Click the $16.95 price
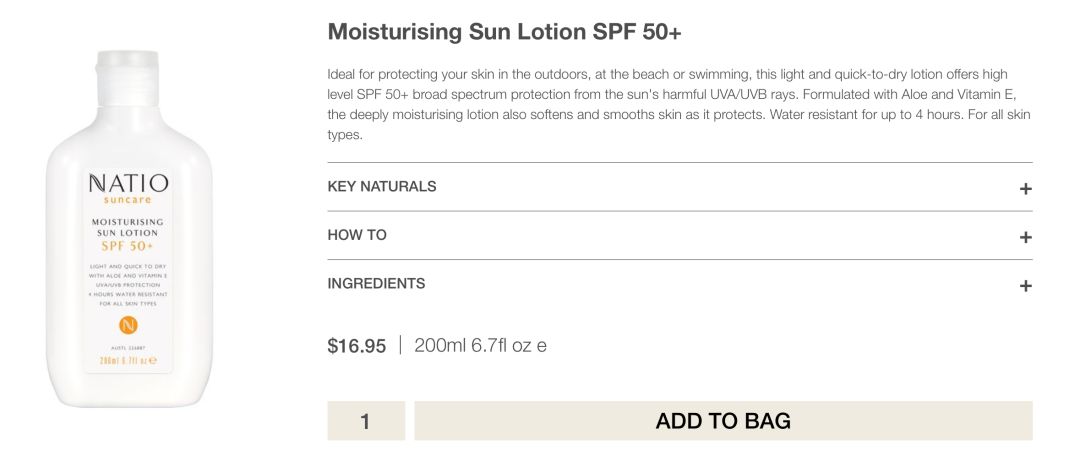This screenshot has width=1080, height=467. tap(357, 346)
